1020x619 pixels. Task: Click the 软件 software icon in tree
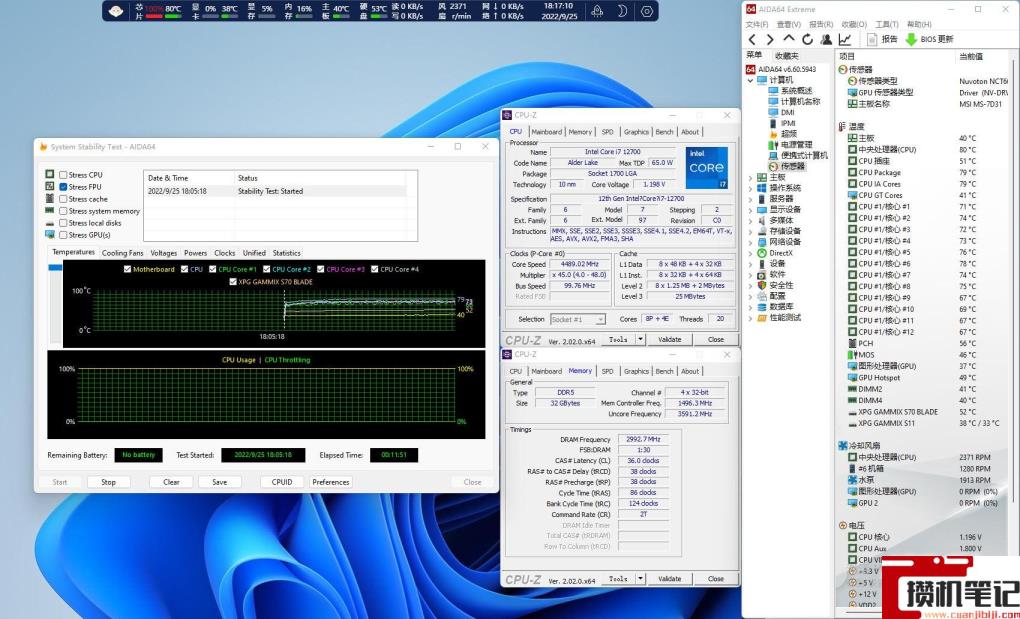pos(762,274)
